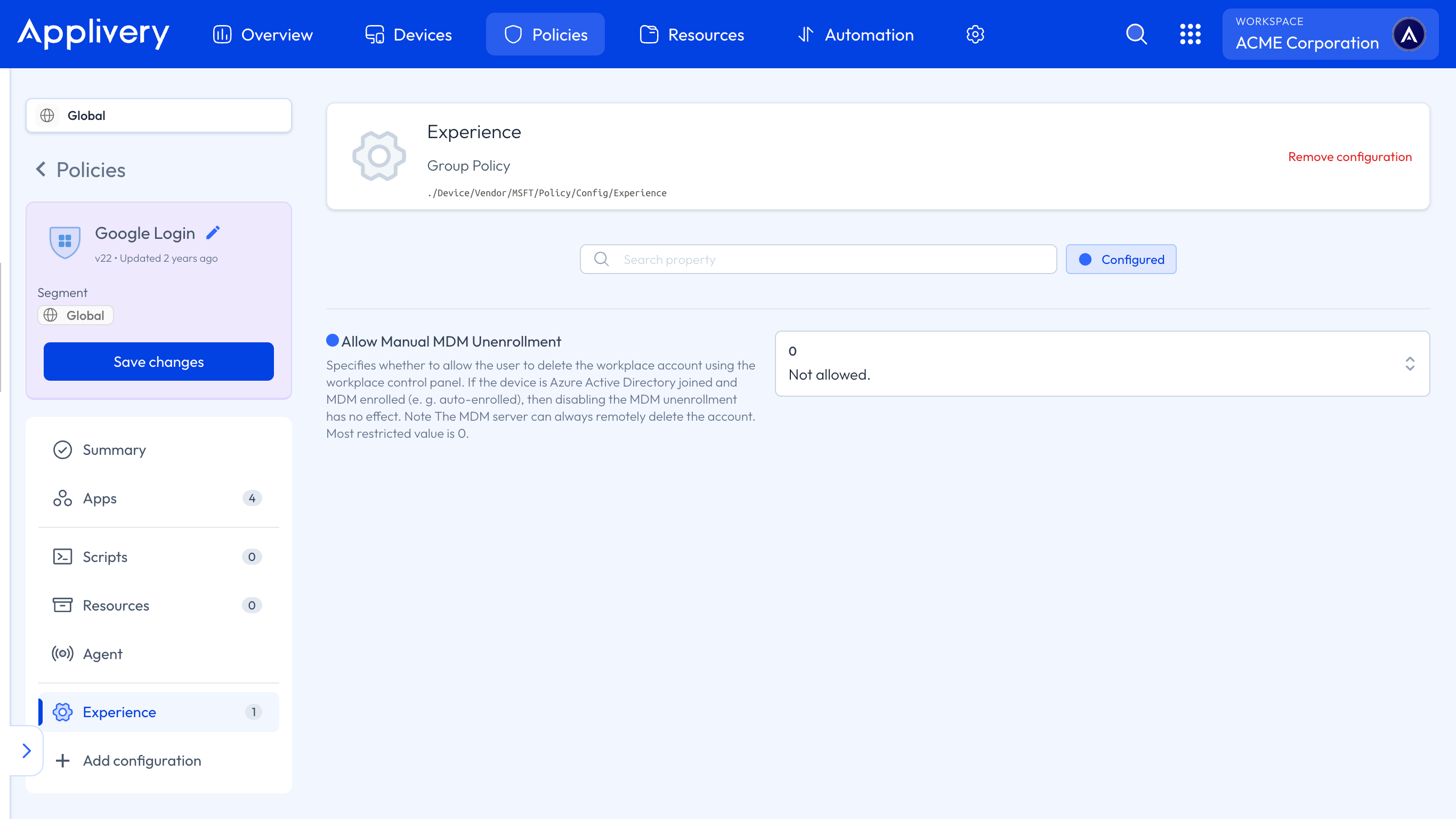The height and width of the screenshot is (819, 1456).
Task: Expand the collapsed side panel arrow
Action: (26, 751)
